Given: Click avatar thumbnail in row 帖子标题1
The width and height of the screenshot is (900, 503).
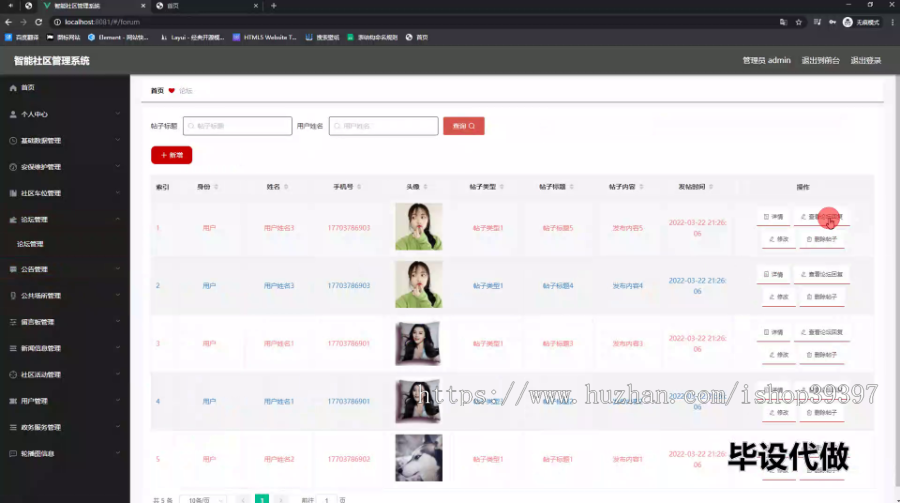Looking at the screenshot, I should click(418, 458).
